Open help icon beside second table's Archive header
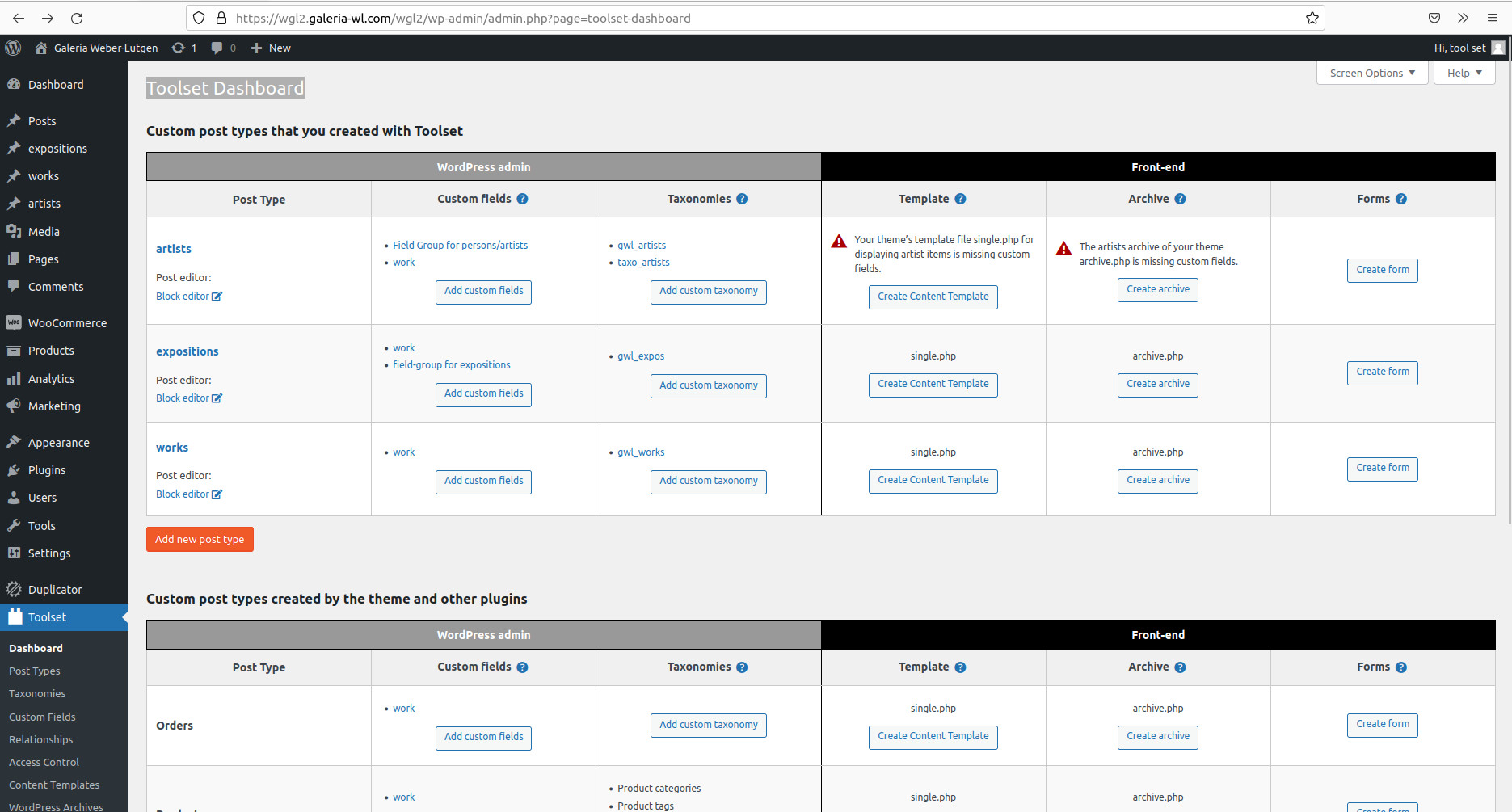This screenshot has height=812, width=1512. pos(1180,667)
